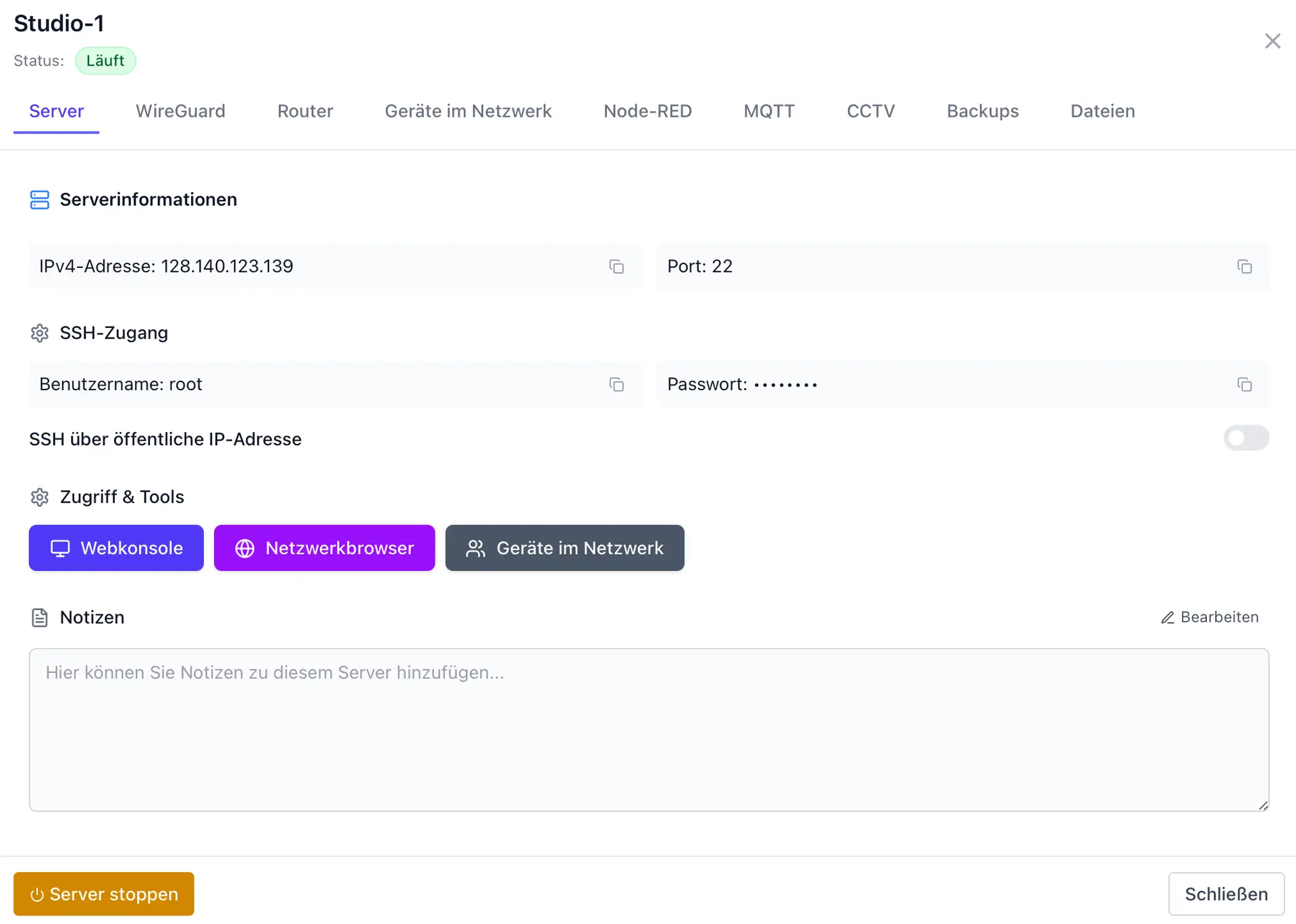Switch to the WireGuard tab
Viewport: 1296px width, 924px height.
click(180, 111)
